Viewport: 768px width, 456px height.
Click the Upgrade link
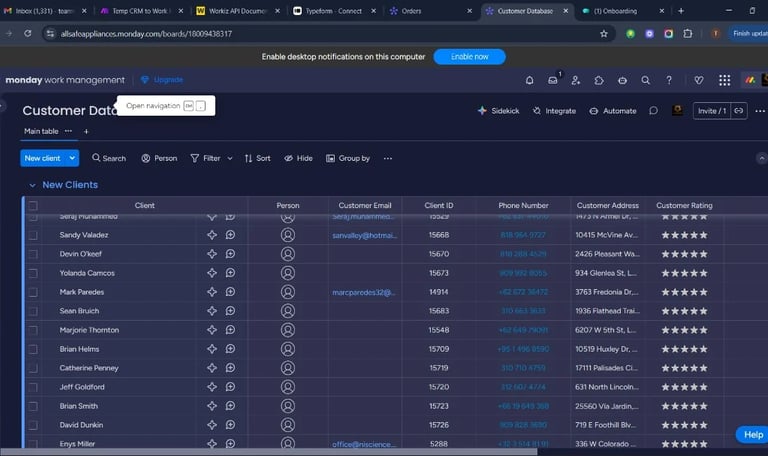[x=162, y=80]
